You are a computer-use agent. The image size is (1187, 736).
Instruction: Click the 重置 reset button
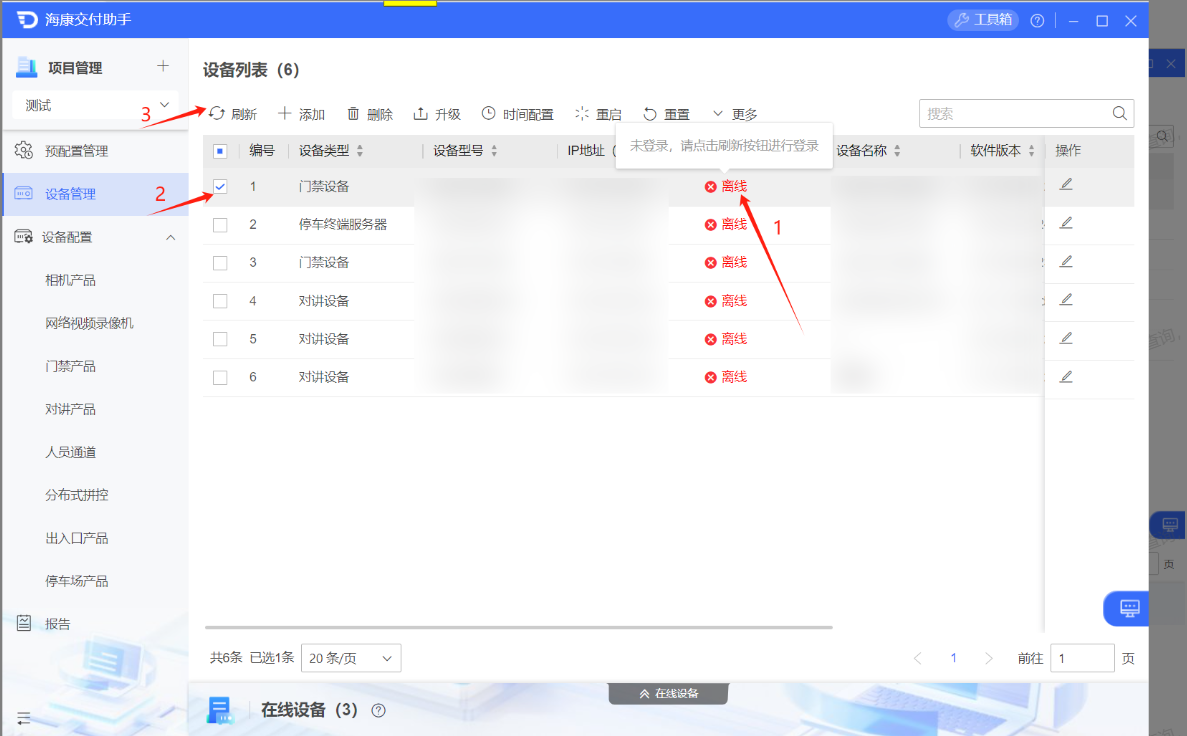click(666, 114)
